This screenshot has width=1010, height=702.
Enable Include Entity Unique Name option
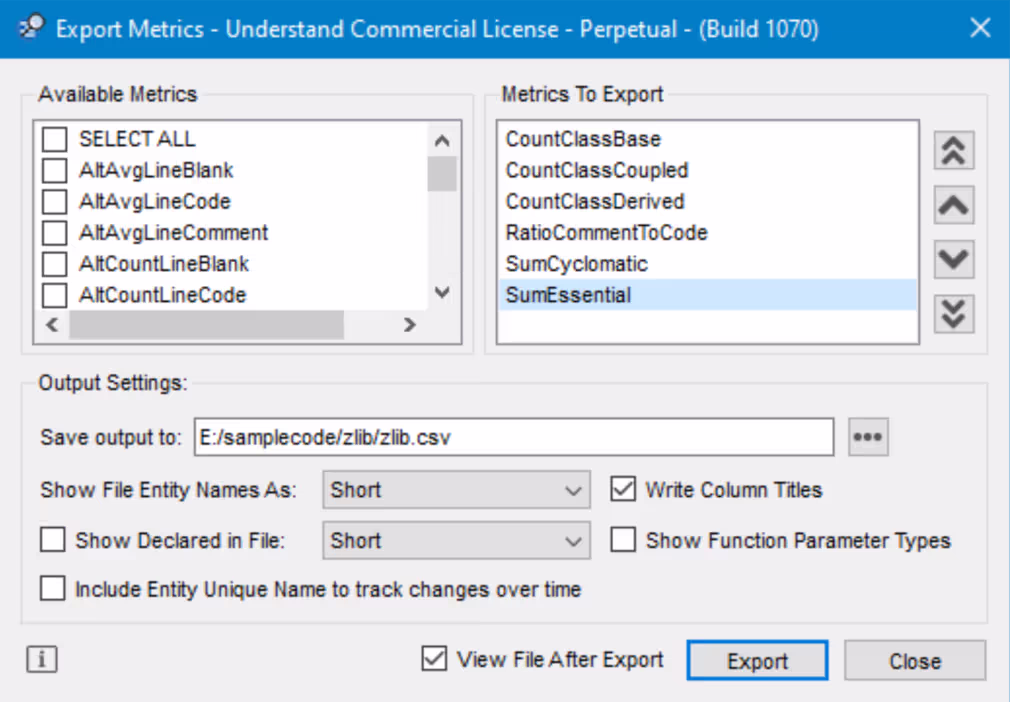point(52,589)
